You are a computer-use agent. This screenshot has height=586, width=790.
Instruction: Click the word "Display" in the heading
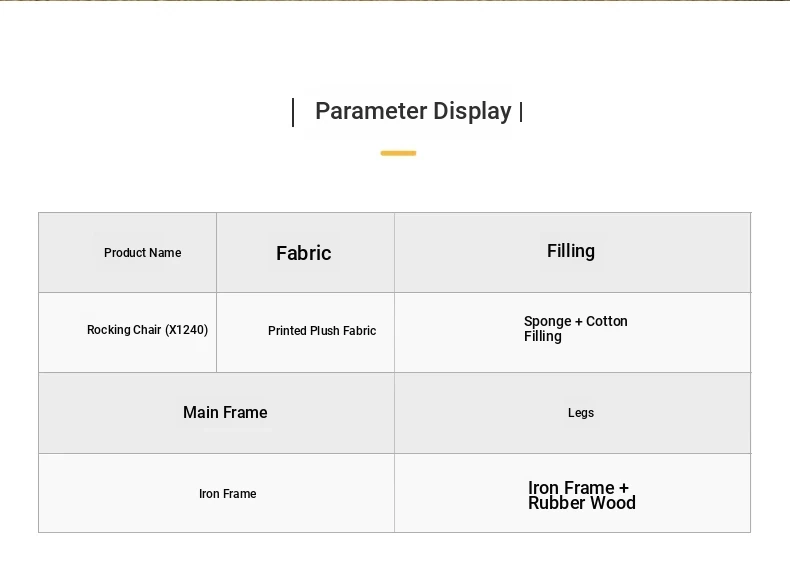click(x=473, y=111)
